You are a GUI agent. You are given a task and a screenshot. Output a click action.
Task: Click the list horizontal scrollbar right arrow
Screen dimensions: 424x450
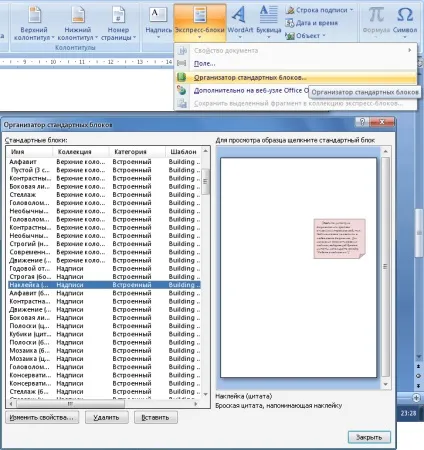pyautogui.click(x=196, y=404)
